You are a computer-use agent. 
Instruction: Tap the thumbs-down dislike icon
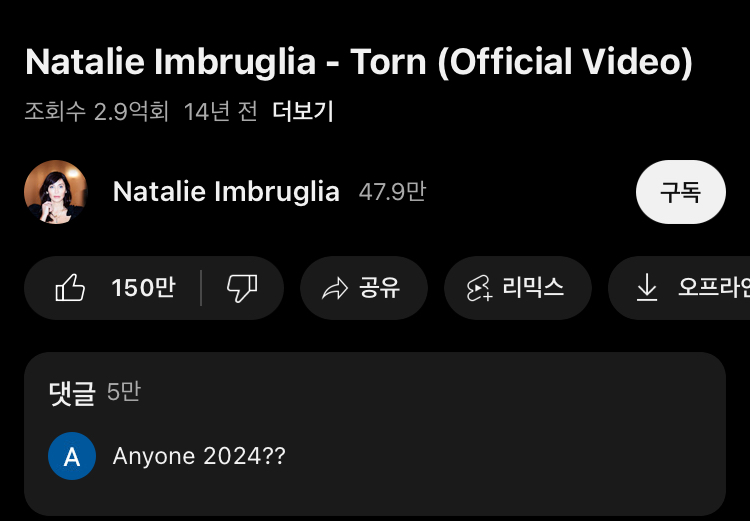click(x=242, y=288)
